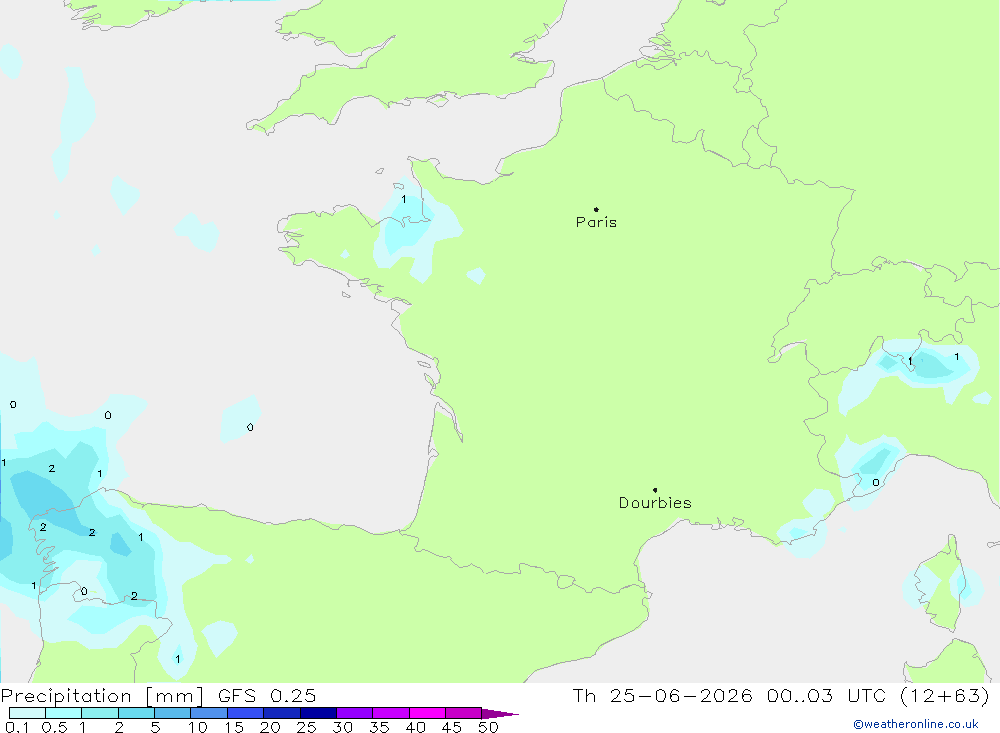Select the 10 mm blue legend swatch
The width and height of the screenshot is (1000, 733).
(x=209, y=713)
